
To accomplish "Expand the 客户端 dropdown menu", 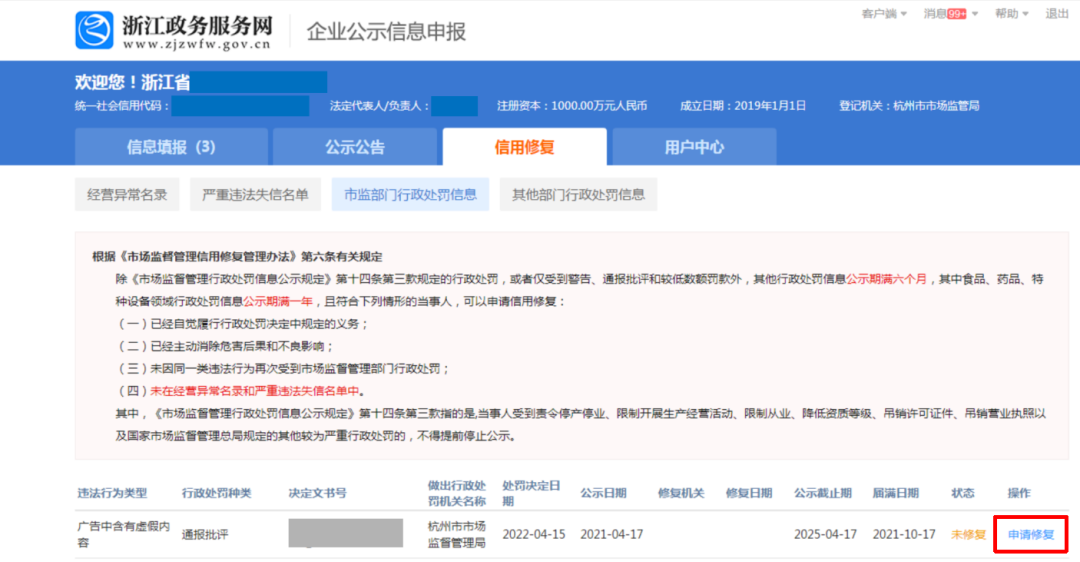I will pos(883,14).
